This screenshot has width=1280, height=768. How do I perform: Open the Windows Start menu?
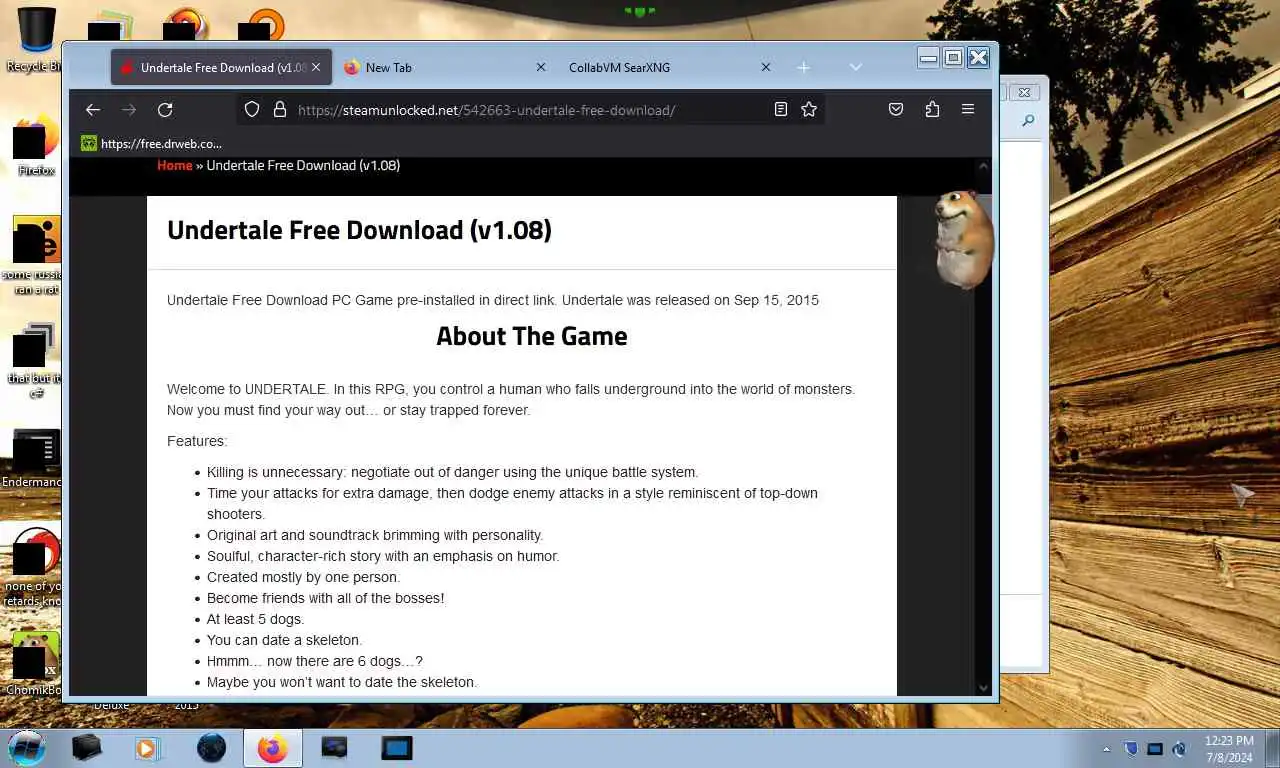(x=26, y=747)
